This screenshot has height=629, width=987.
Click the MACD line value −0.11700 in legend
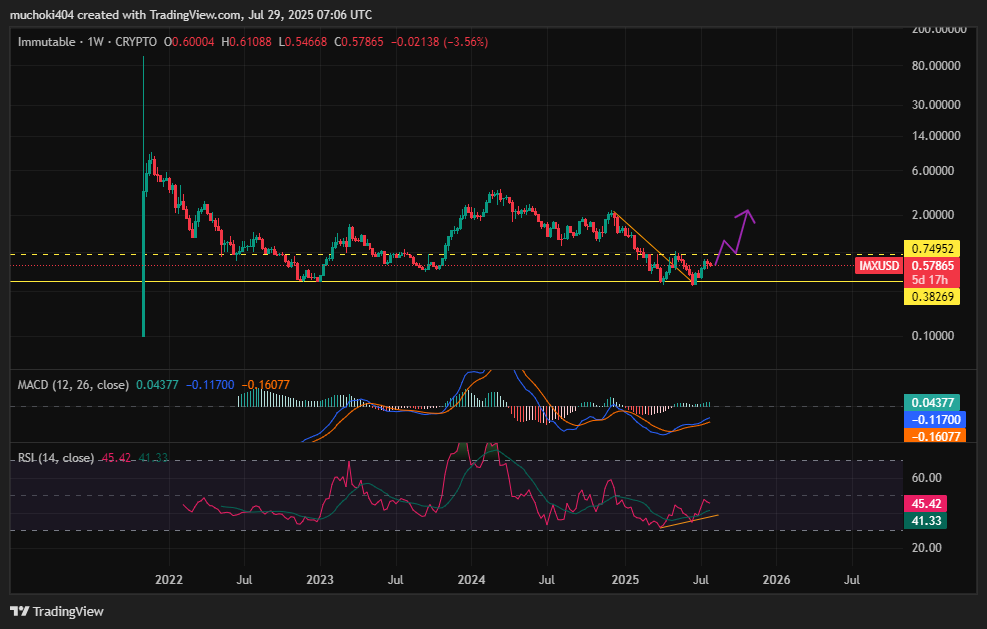210,385
